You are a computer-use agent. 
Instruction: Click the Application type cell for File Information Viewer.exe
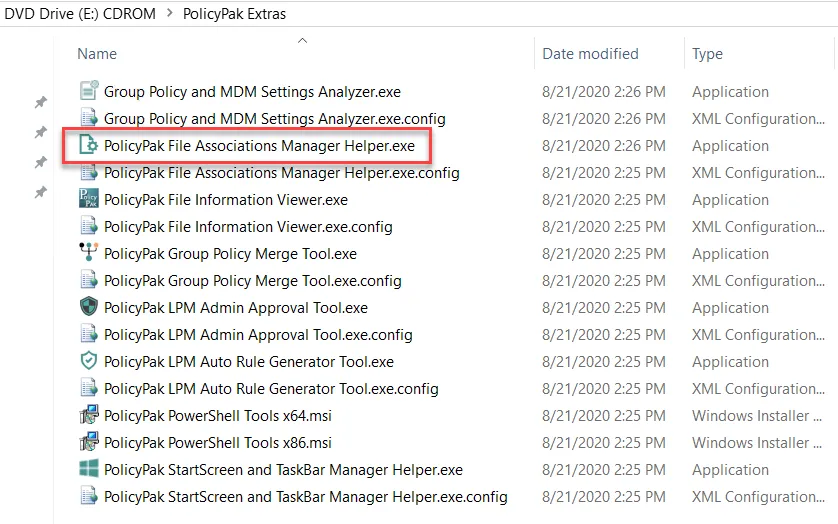tap(730, 201)
